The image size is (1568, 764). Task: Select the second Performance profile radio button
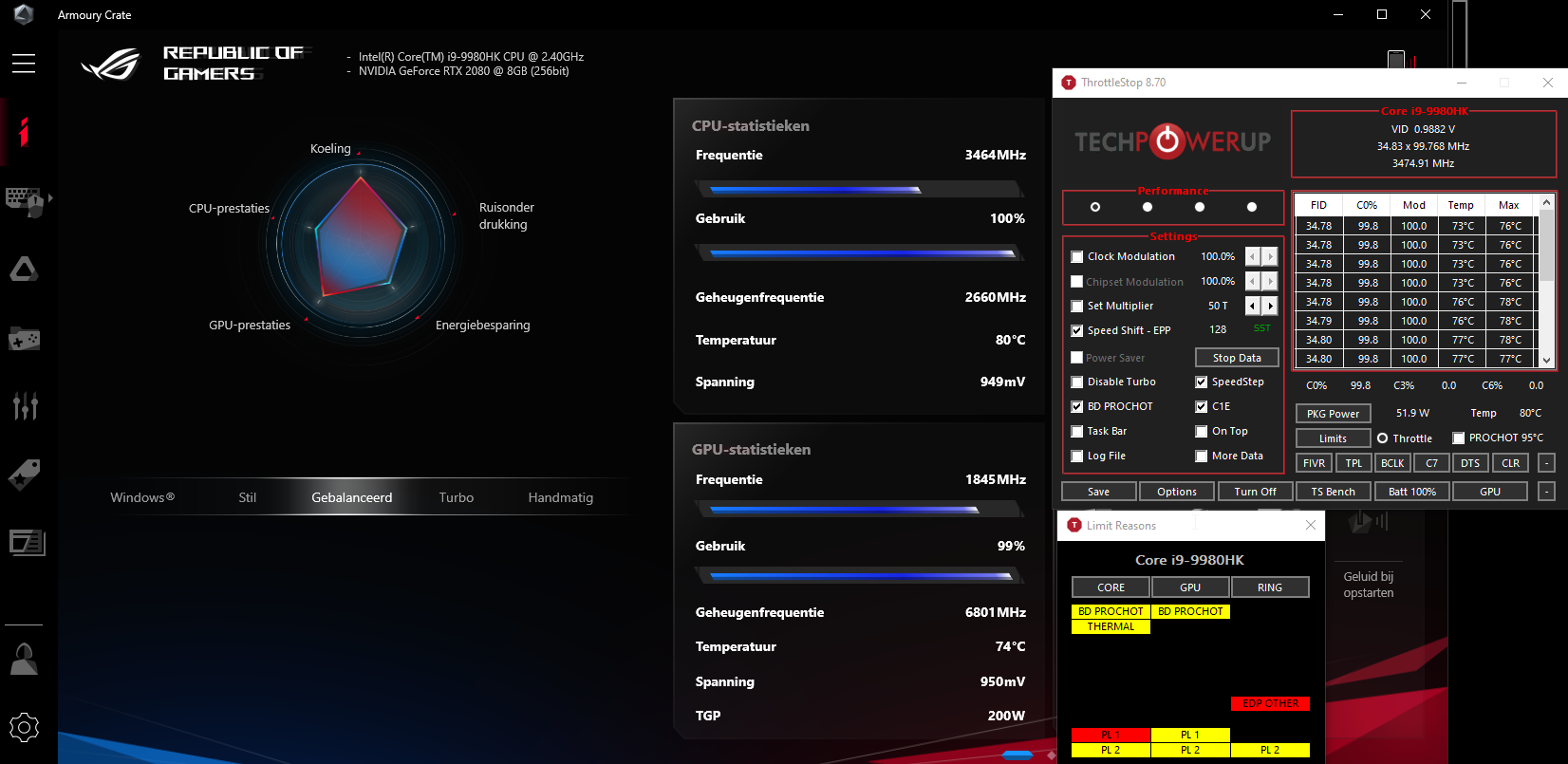coord(1148,207)
